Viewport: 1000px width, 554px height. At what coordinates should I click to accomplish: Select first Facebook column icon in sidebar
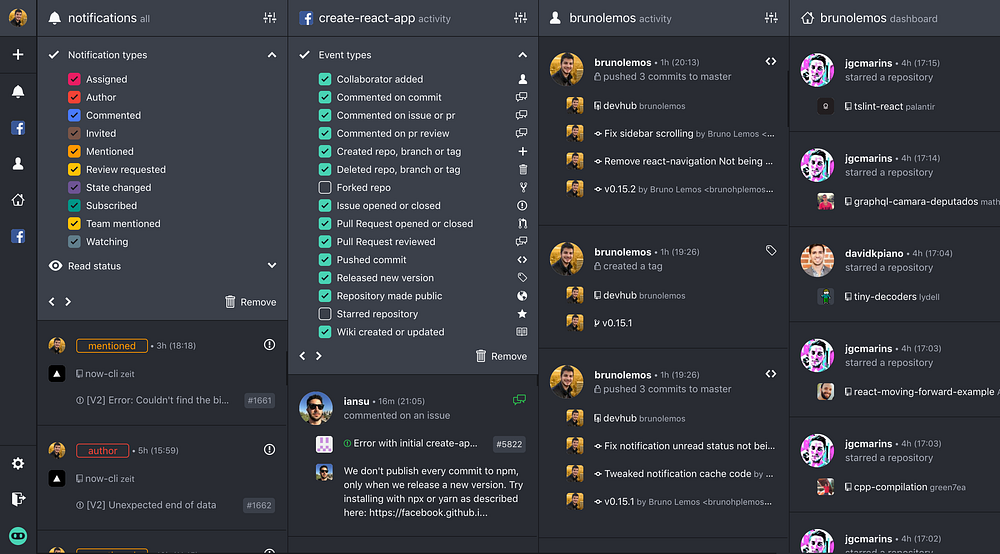[18, 128]
